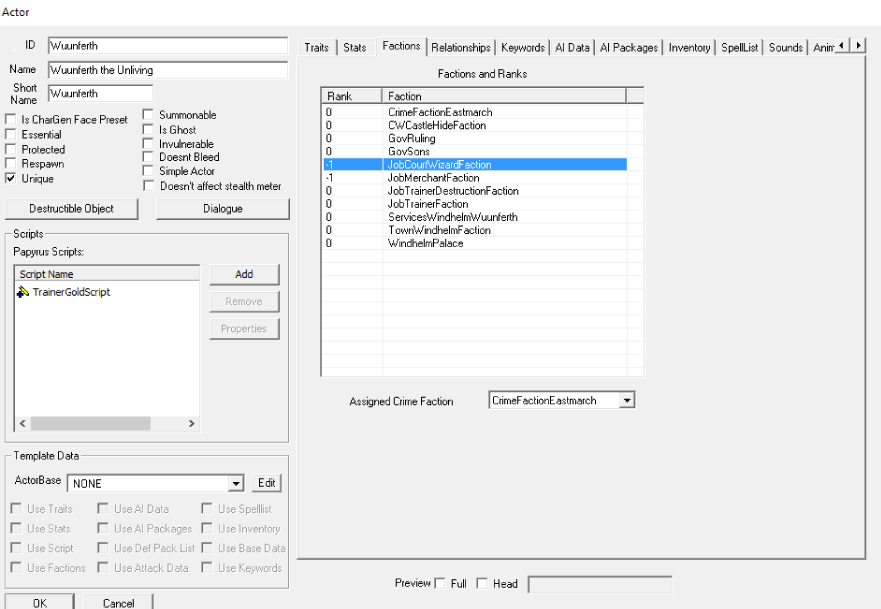Sort factions by the Rank column header

pos(352,96)
